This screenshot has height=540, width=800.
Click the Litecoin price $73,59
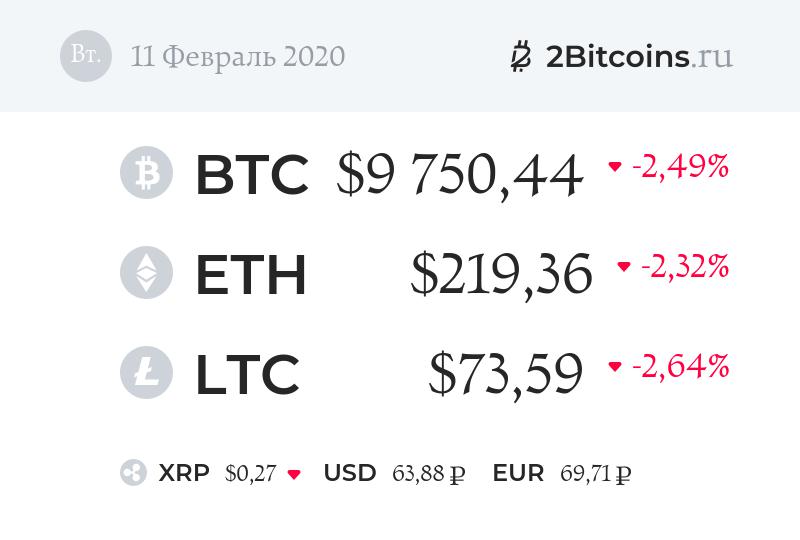pyautogui.click(x=506, y=373)
